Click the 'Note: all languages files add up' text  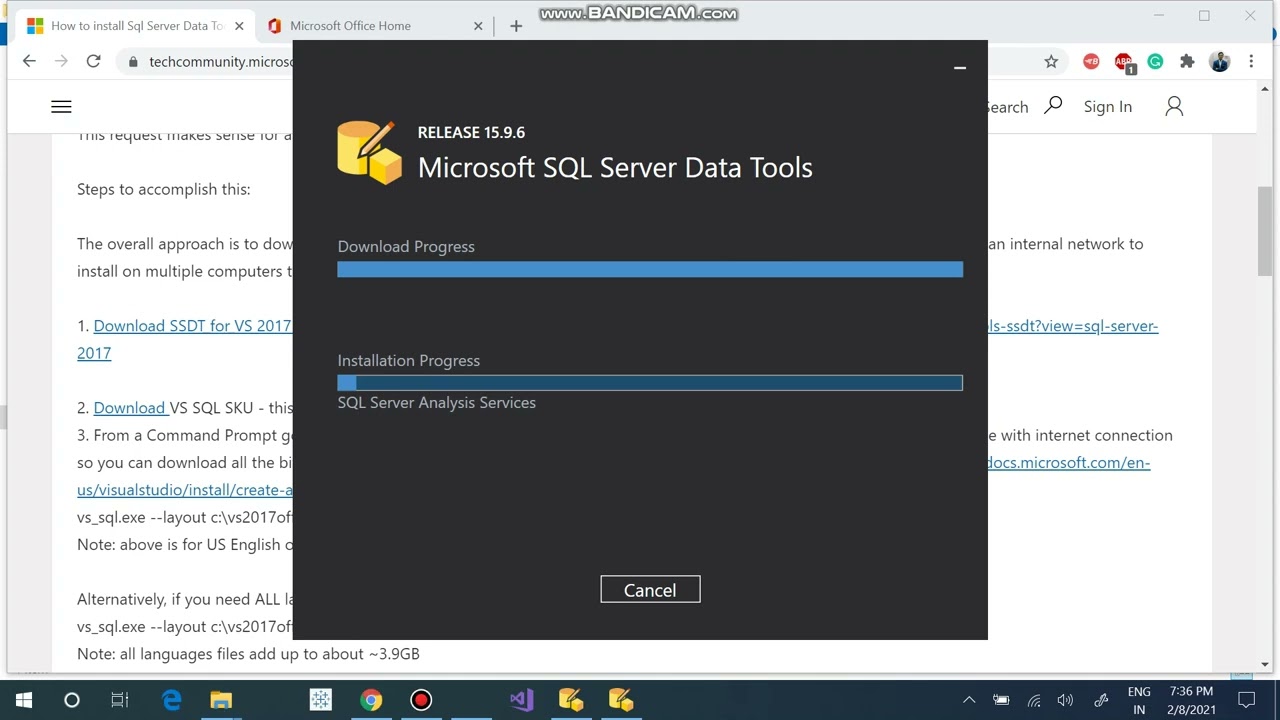pyautogui.click(x=248, y=654)
